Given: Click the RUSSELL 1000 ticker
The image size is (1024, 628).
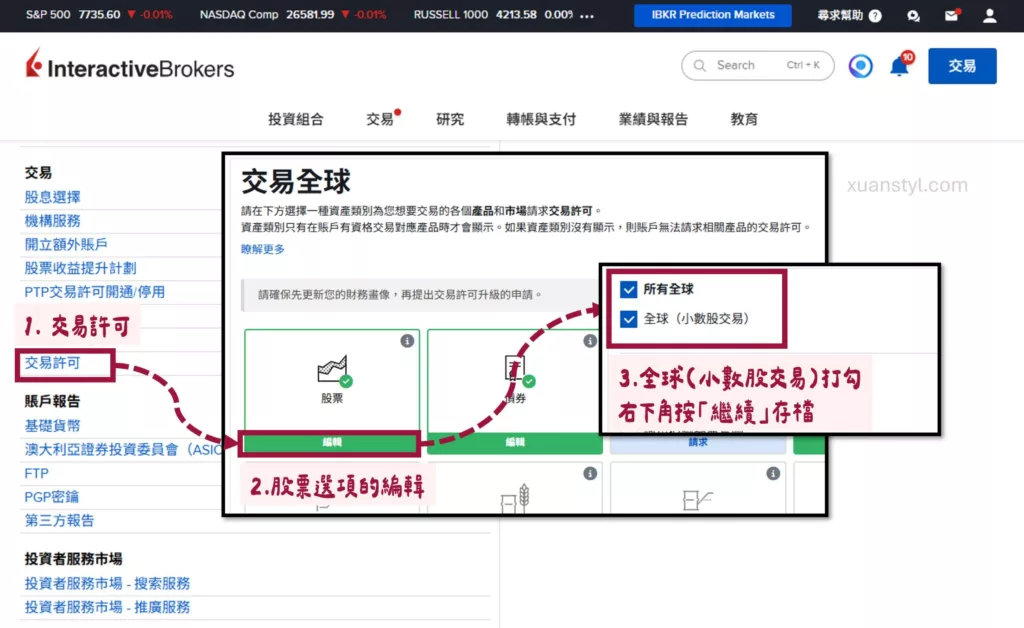Looking at the screenshot, I should pyautogui.click(x=493, y=14).
